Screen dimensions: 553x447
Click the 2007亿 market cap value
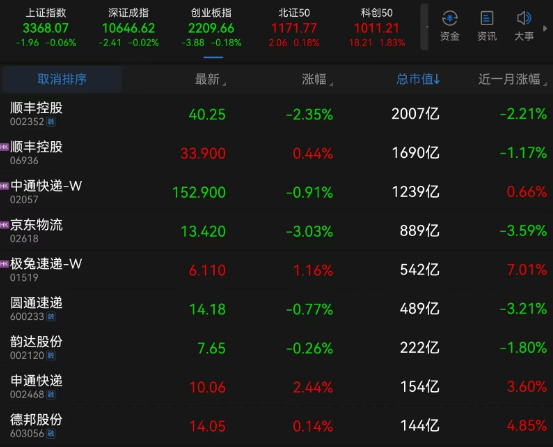click(415, 114)
